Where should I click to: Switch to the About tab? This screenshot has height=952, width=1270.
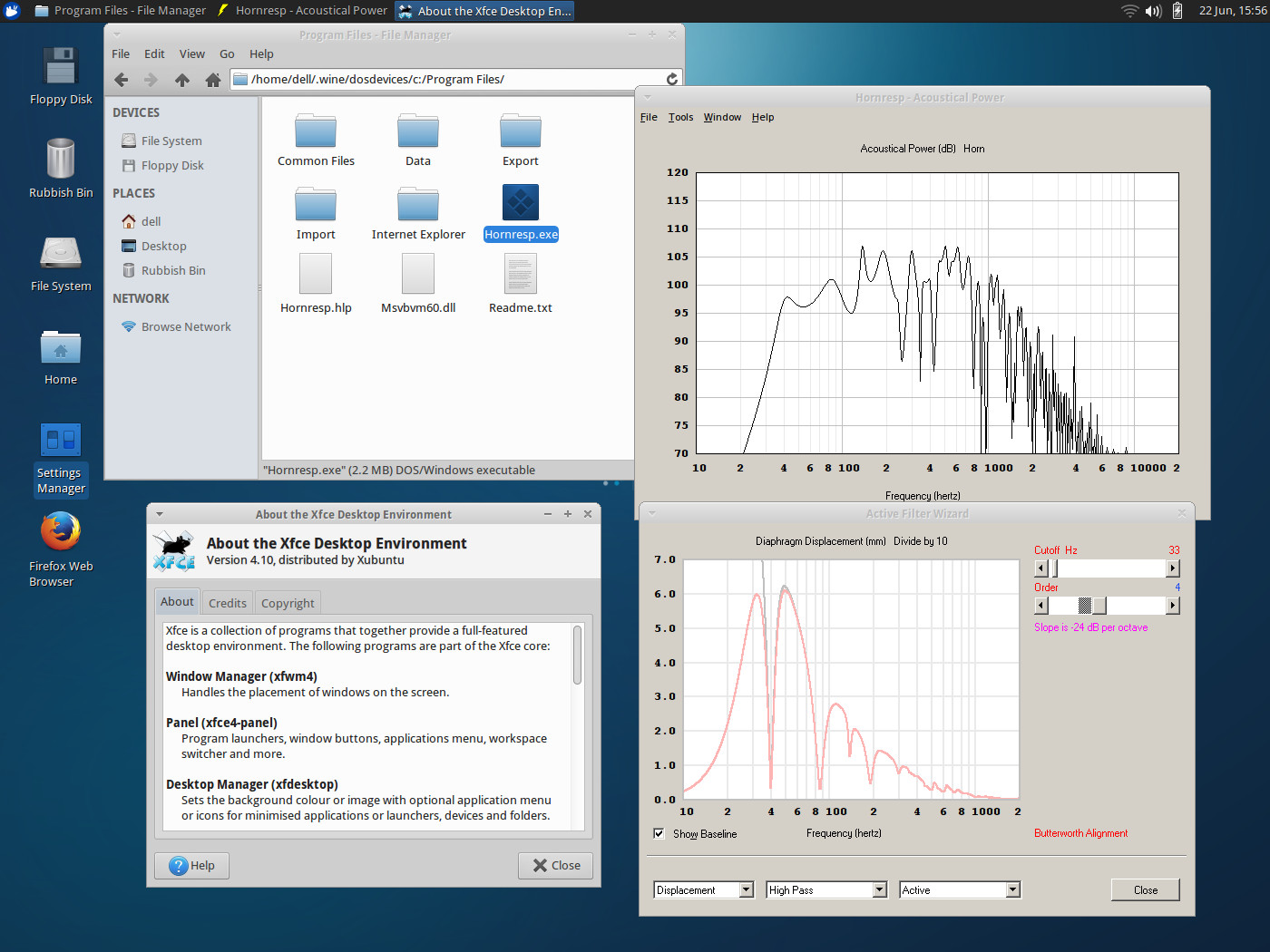pyautogui.click(x=177, y=601)
